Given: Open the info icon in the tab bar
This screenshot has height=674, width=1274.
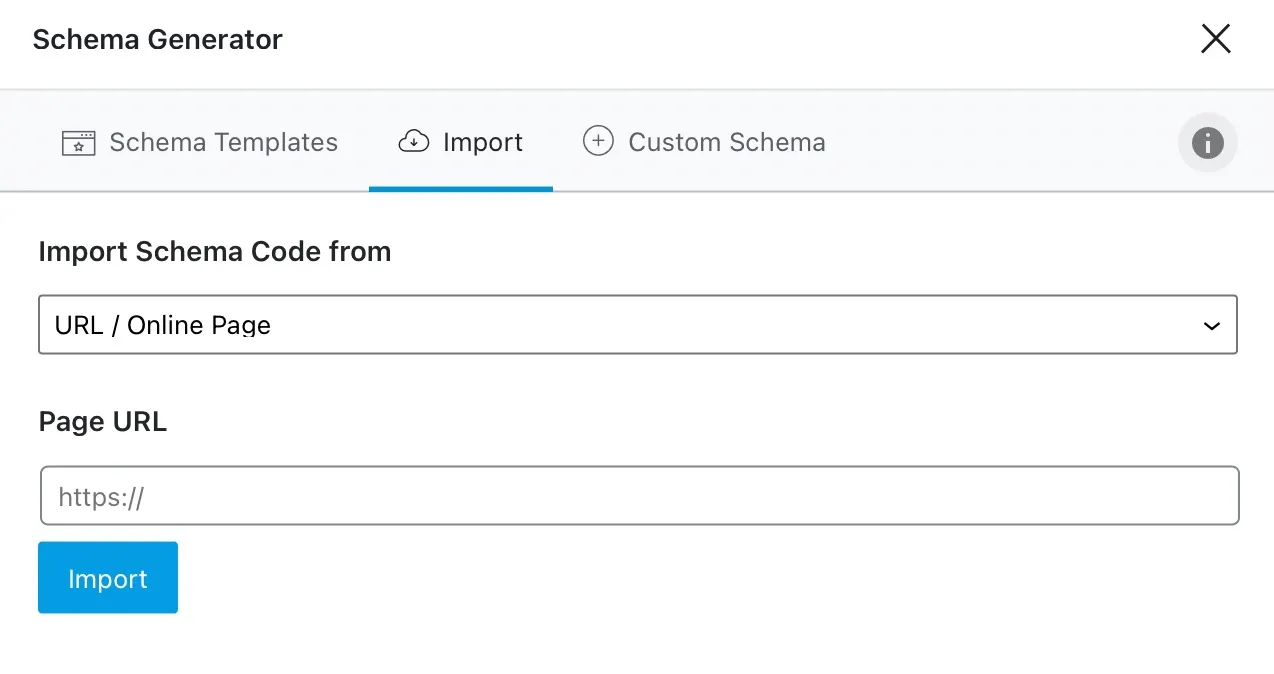Looking at the screenshot, I should (x=1207, y=143).
